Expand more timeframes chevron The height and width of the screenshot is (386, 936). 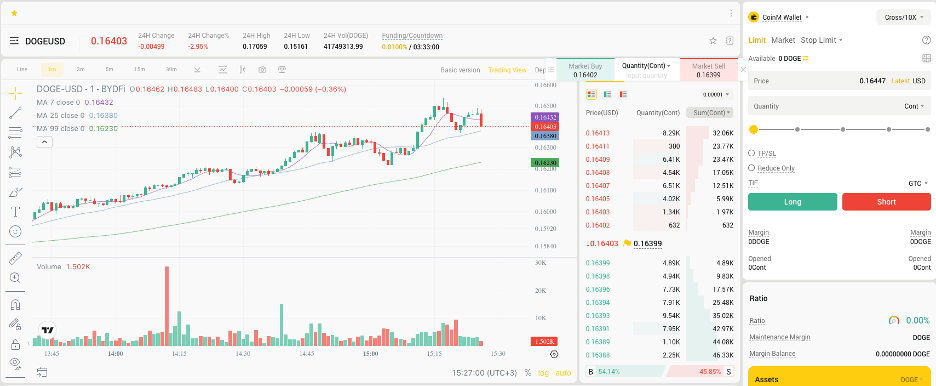198,70
